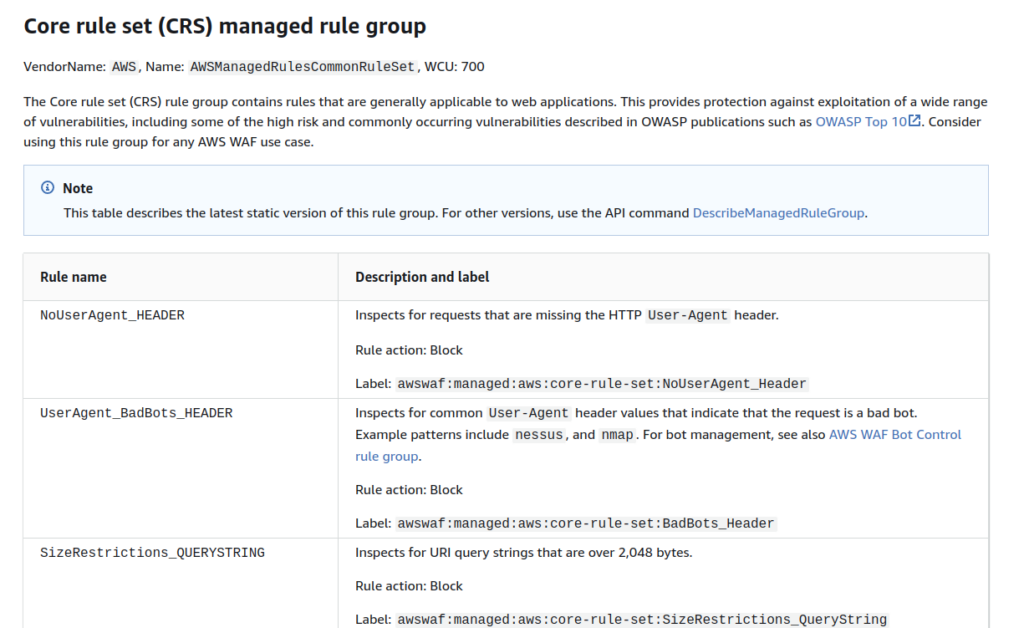Click the info circle icon in the Note box
The width and height of the screenshot is (1024, 628).
(x=48, y=188)
